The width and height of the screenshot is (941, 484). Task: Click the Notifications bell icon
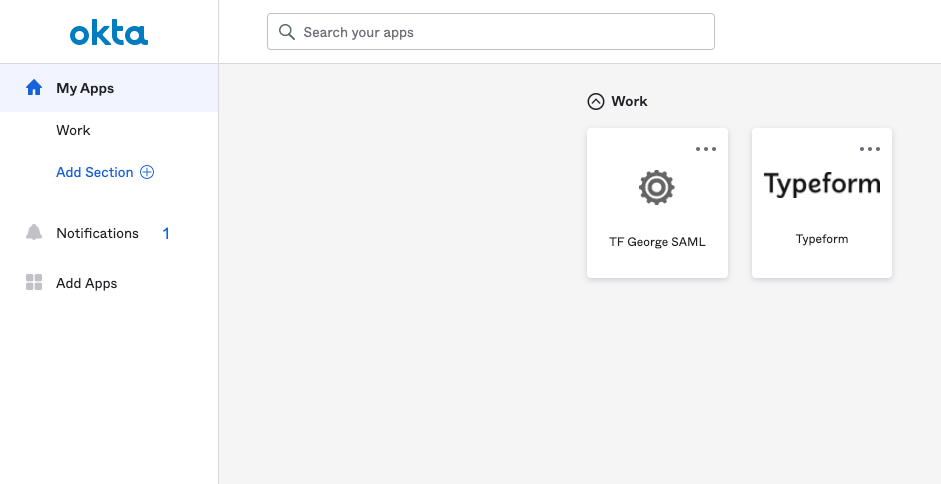click(x=34, y=232)
